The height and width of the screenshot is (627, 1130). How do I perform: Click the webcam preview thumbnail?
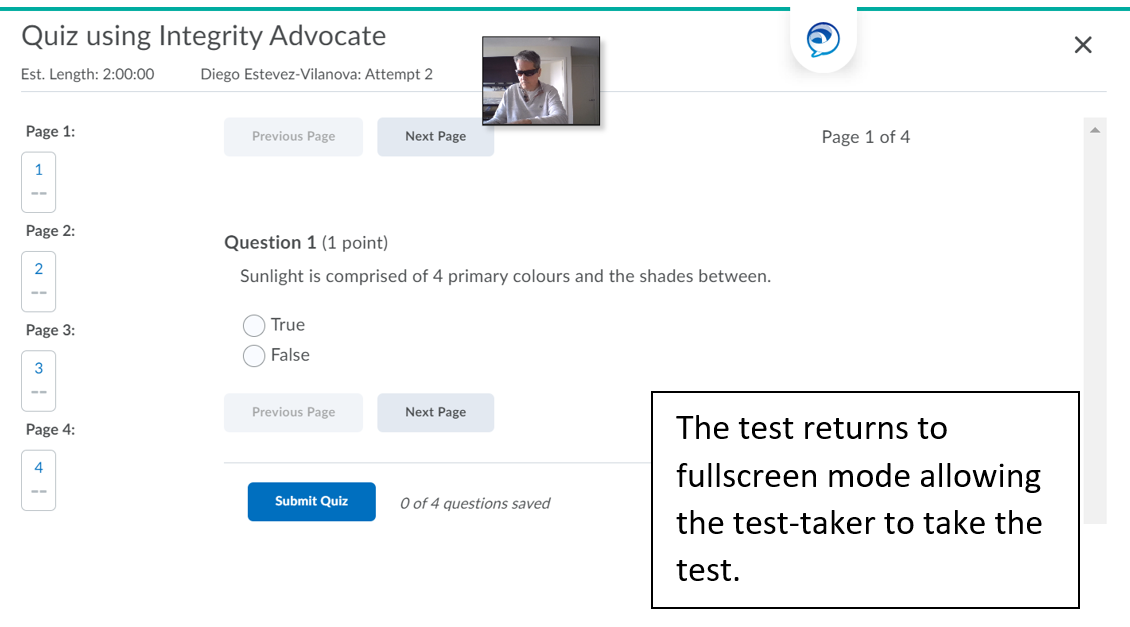(x=541, y=81)
